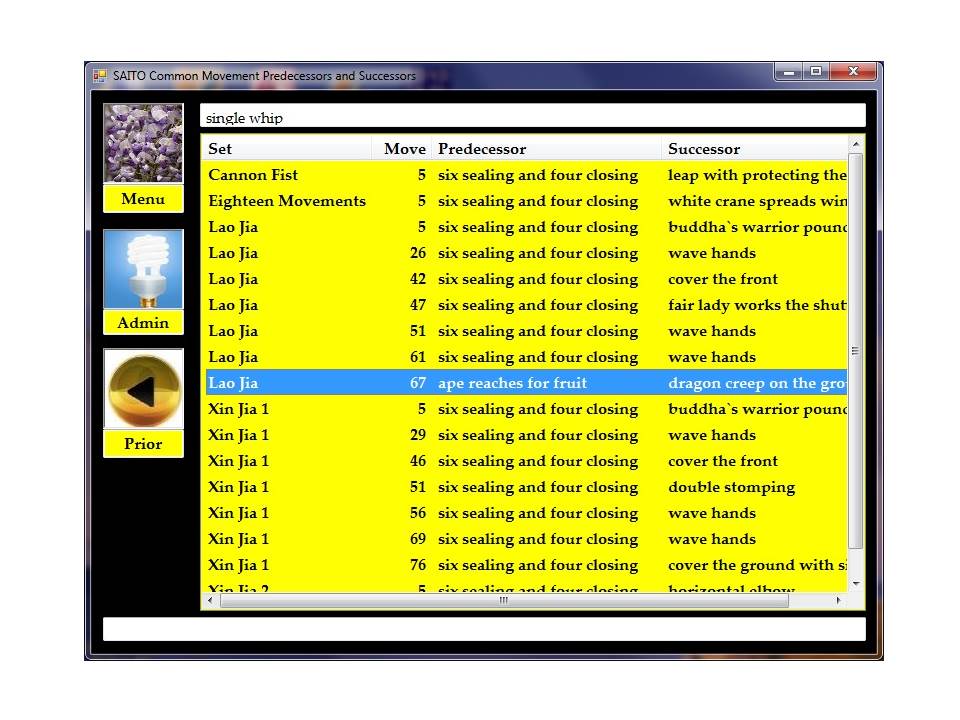960x720 pixels.
Task: Click the vertical scrollbar up arrow
Action: point(855,145)
